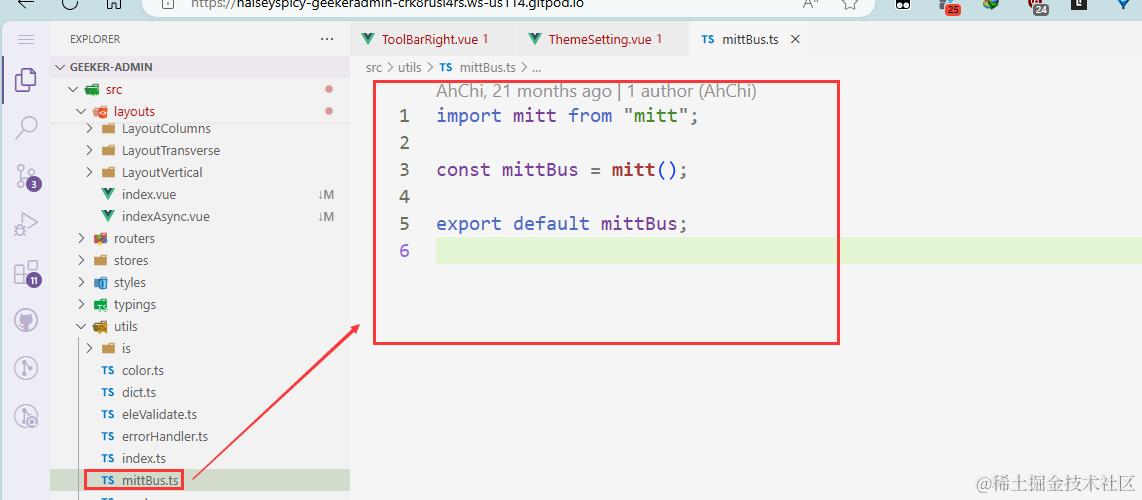Image resolution: width=1142 pixels, height=500 pixels.
Task: Click the favorites star in address bar
Action: 850,4
